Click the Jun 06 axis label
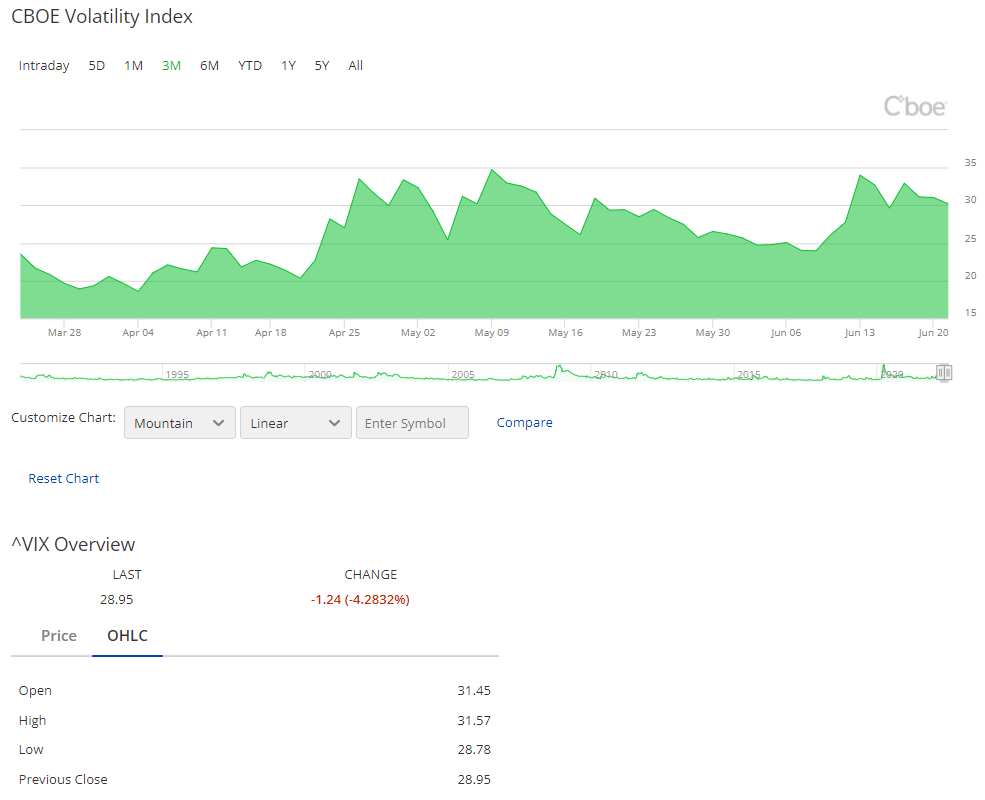The height and width of the screenshot is (800, 985). 786,333
